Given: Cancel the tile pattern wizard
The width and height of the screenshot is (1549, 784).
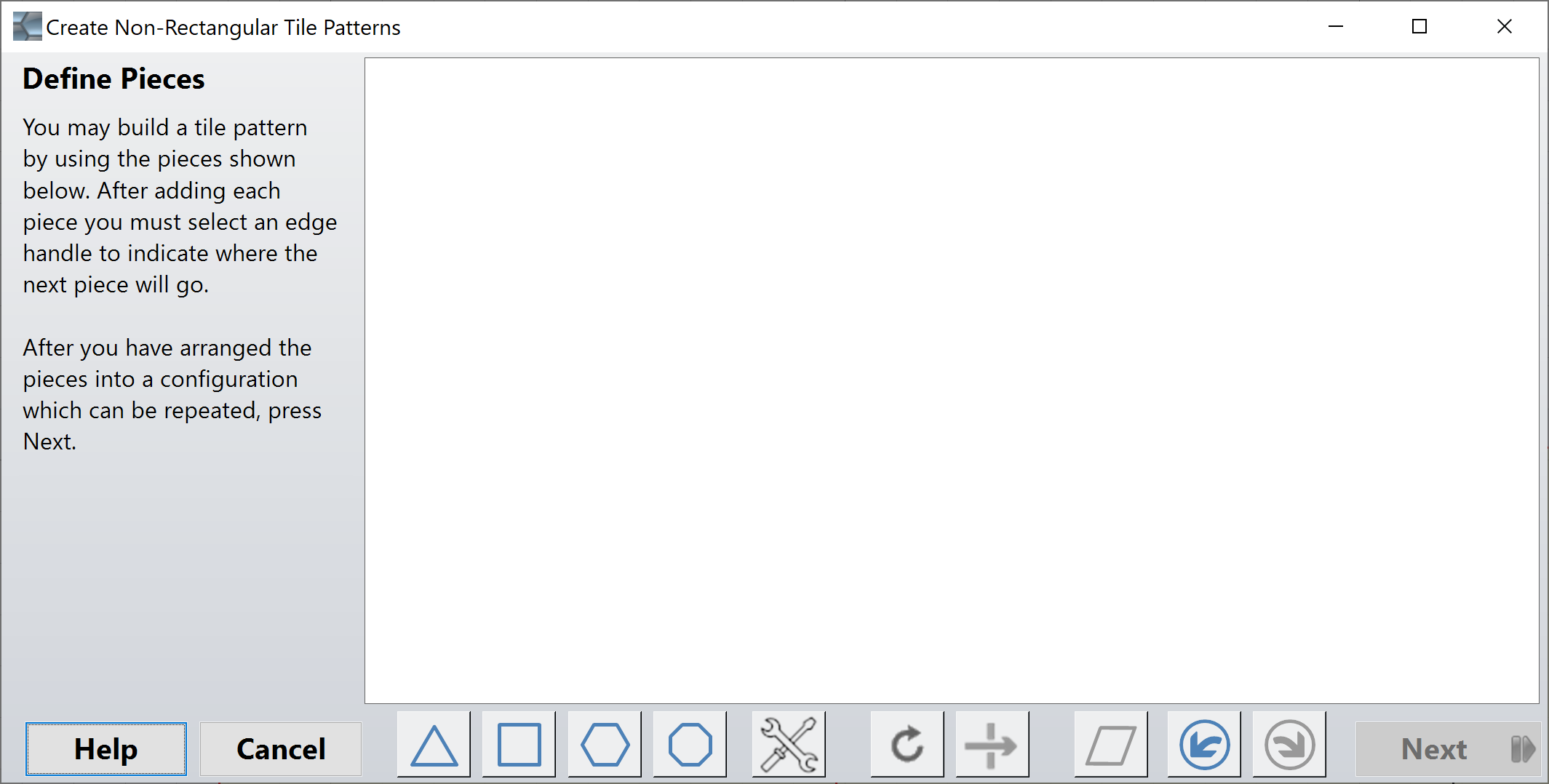Looking at the screenshot, I should pyautogui.click(x=281, y=749).
